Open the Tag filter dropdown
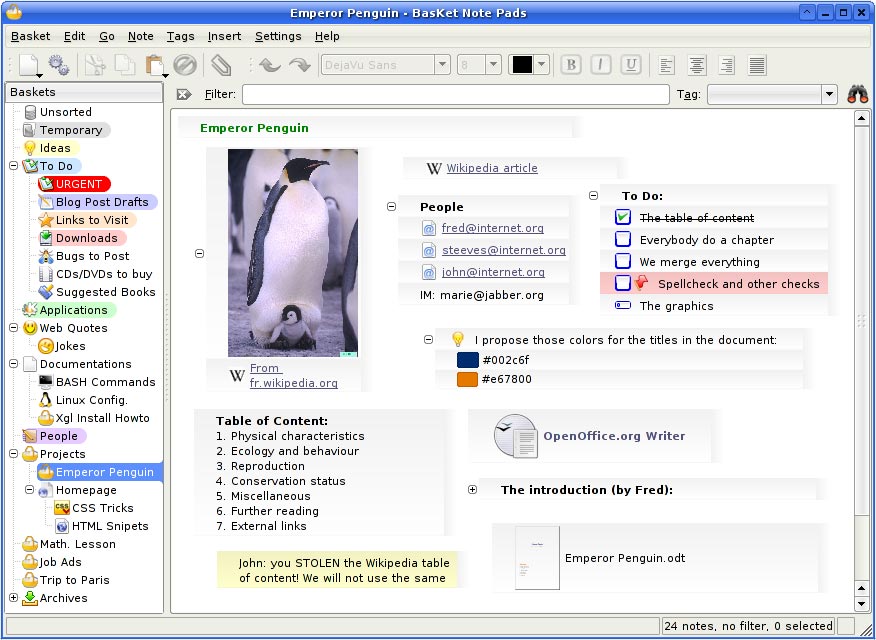876x640 pixels. 828,94
